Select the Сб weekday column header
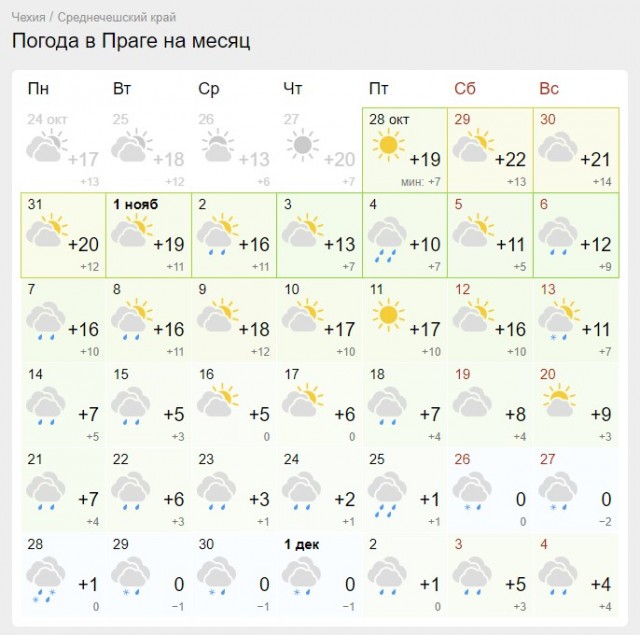640x635 pixels. click(x=465, y=89)
